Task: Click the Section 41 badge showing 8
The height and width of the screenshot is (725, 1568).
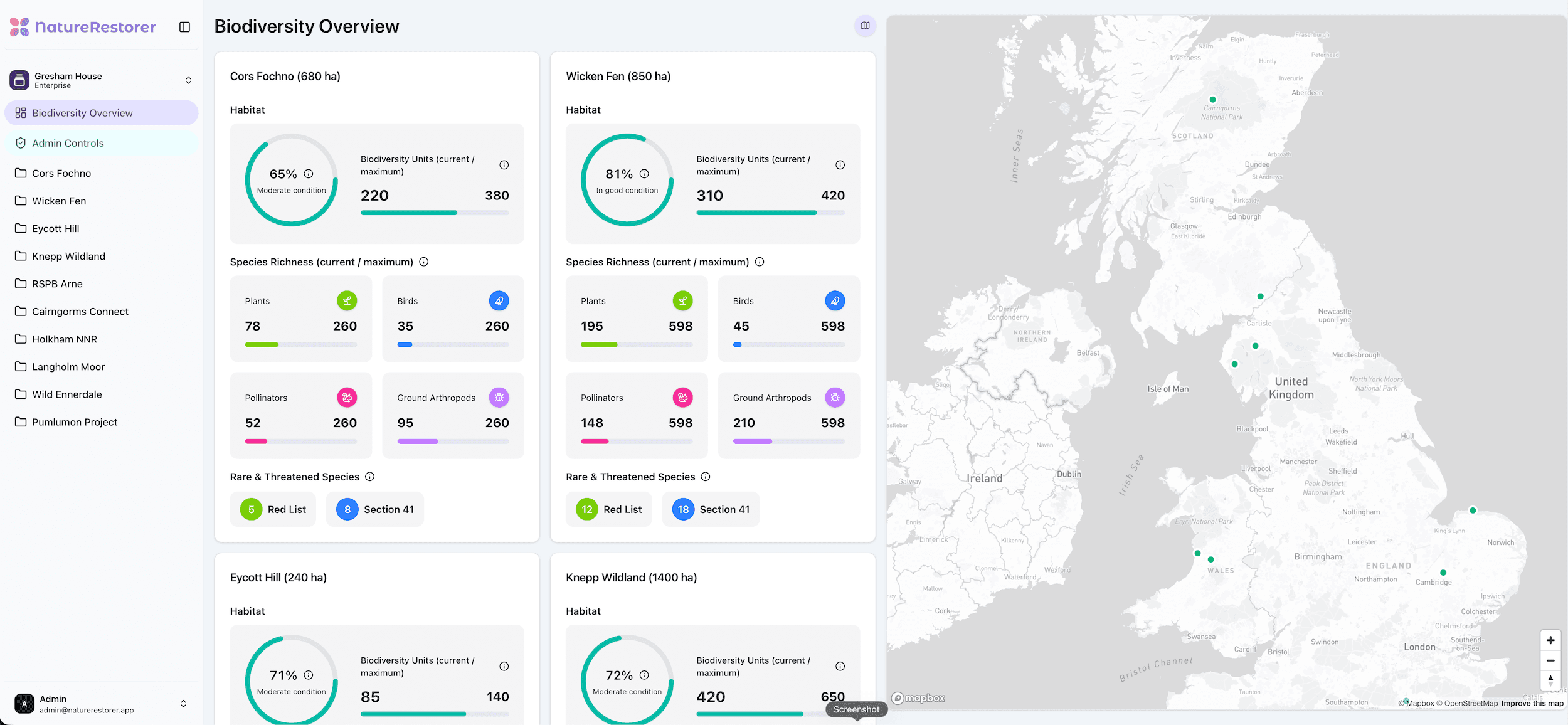Action: click(375, 509)
